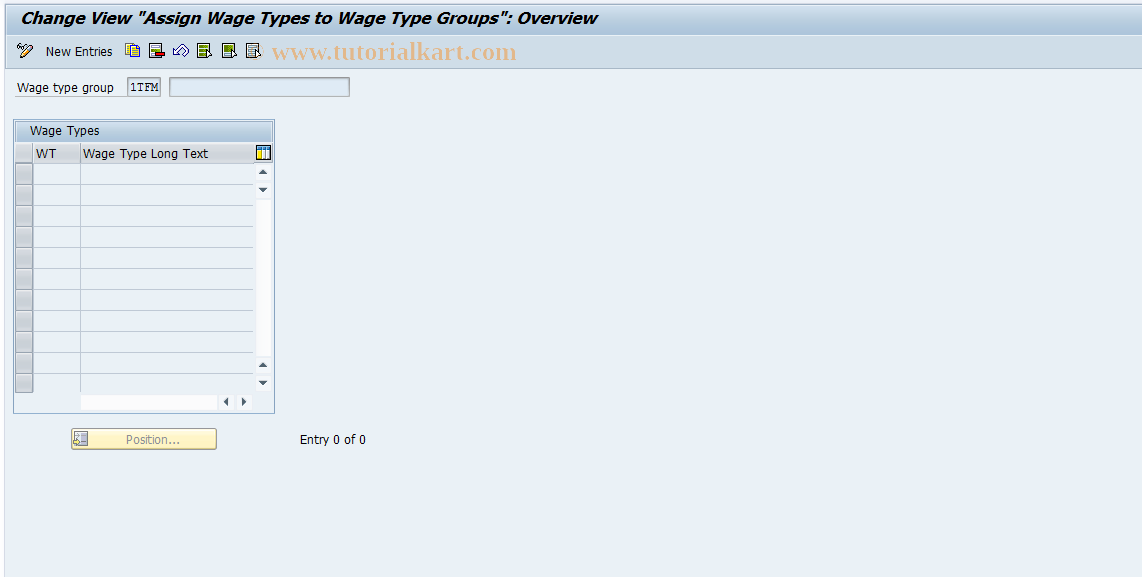Click the bottommost vertical scroll down arrow
Viewport: 1142px width, 577px height.
click(x=263, y=383)
